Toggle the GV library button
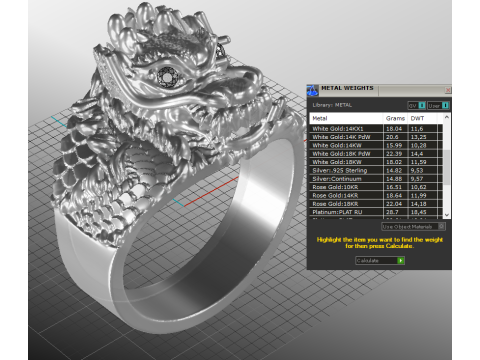 [x=417, y=105]
